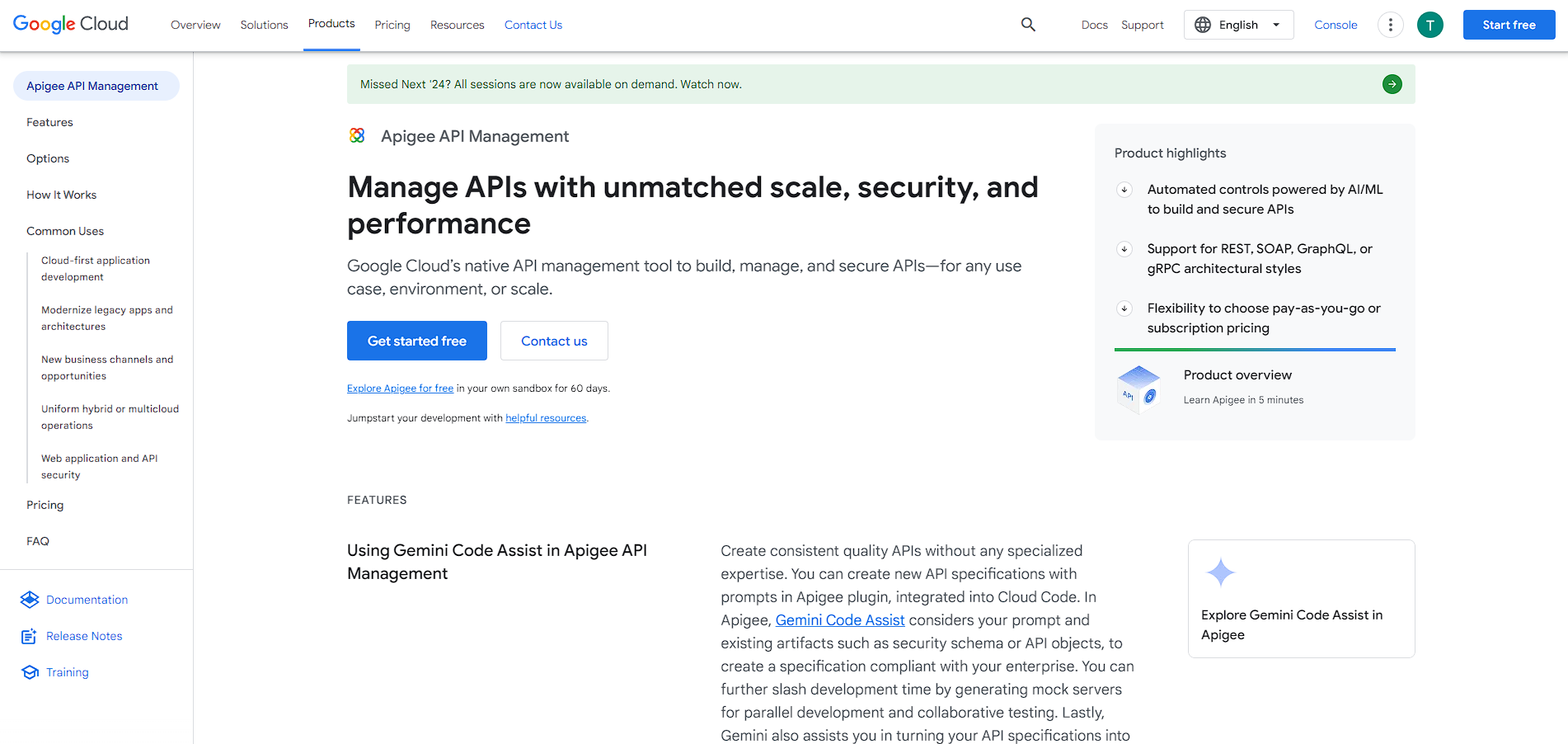Image resolution: width=1568 pixels, height=744 pixels.
Task: Click the Training graduation cap icon
Action: 30,672
